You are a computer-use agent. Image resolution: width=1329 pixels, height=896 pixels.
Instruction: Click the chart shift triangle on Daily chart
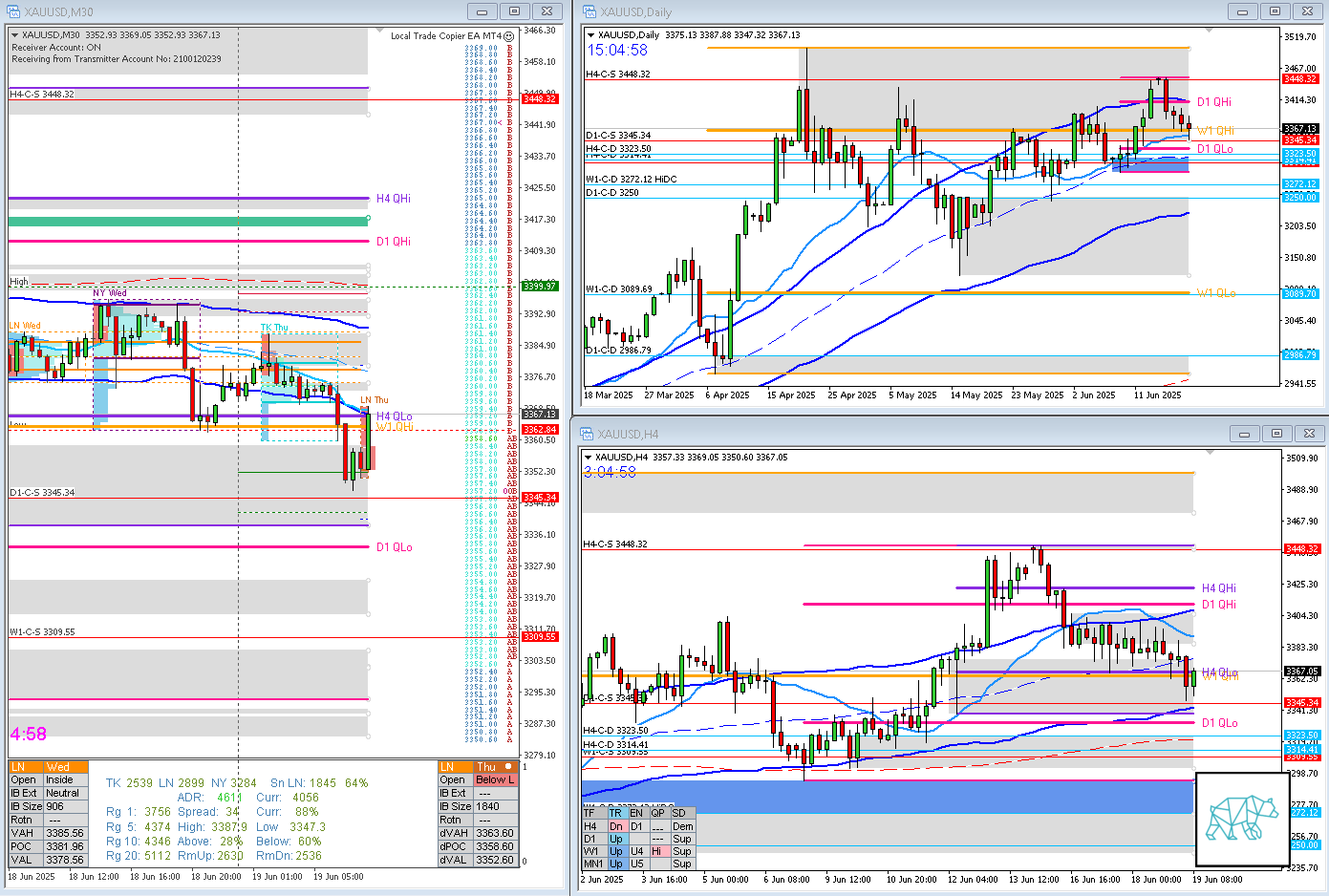[x=1209, y=30]
